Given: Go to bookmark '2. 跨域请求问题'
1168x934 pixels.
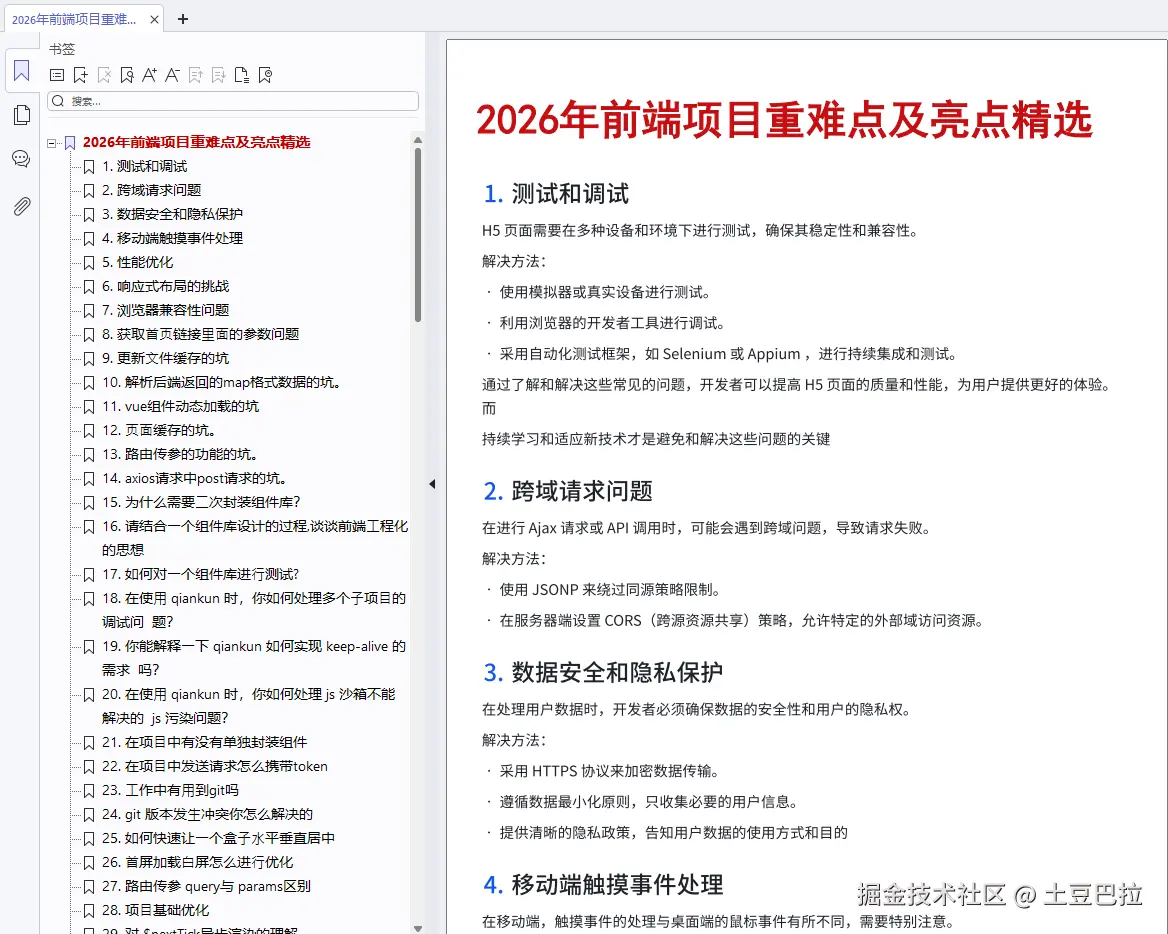Looking at the screenshot, I should click(151, 191).
